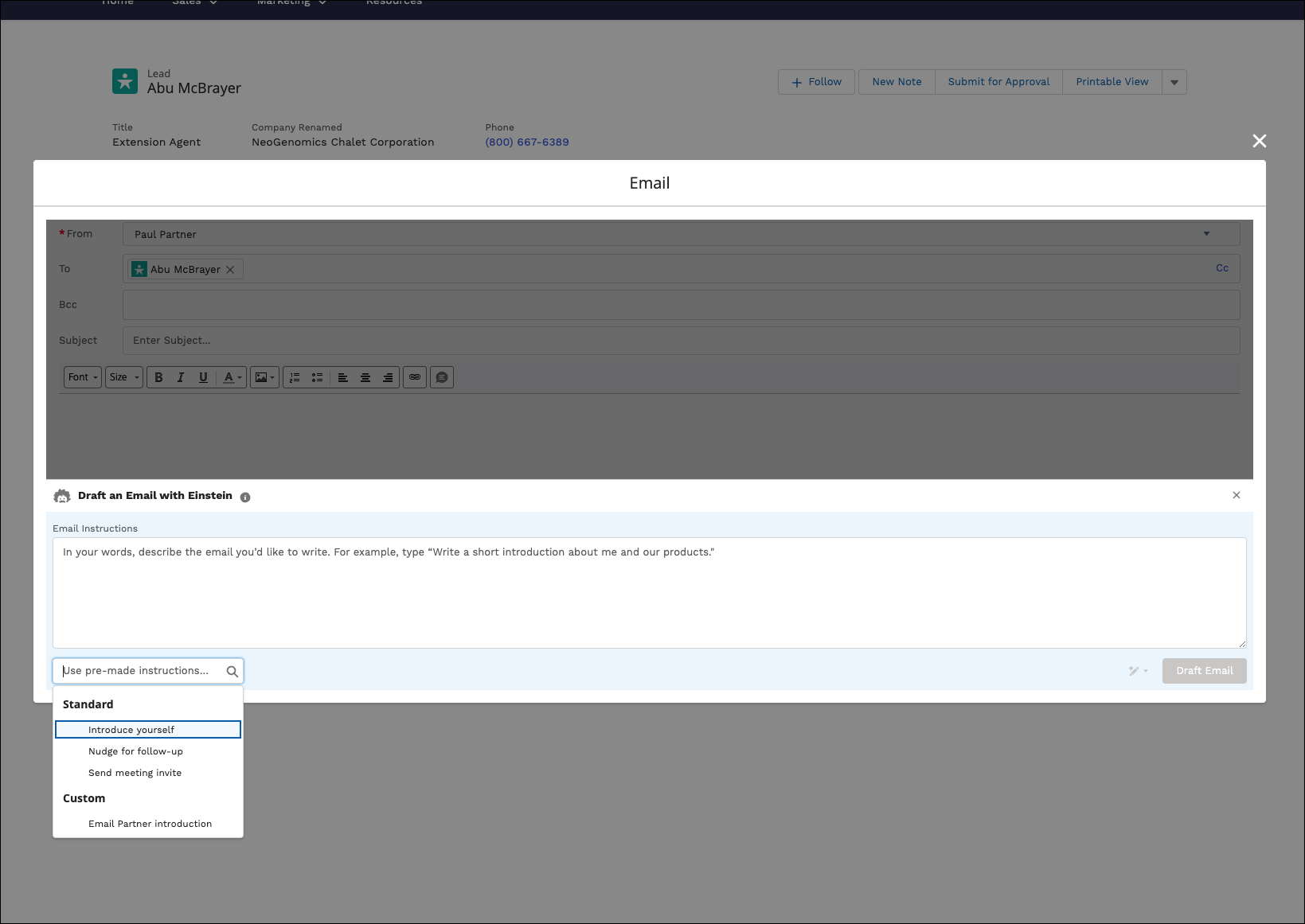This screenshot has height=924, width=1305.
Task: Open the Sales menu chevron
Action: 213,3
